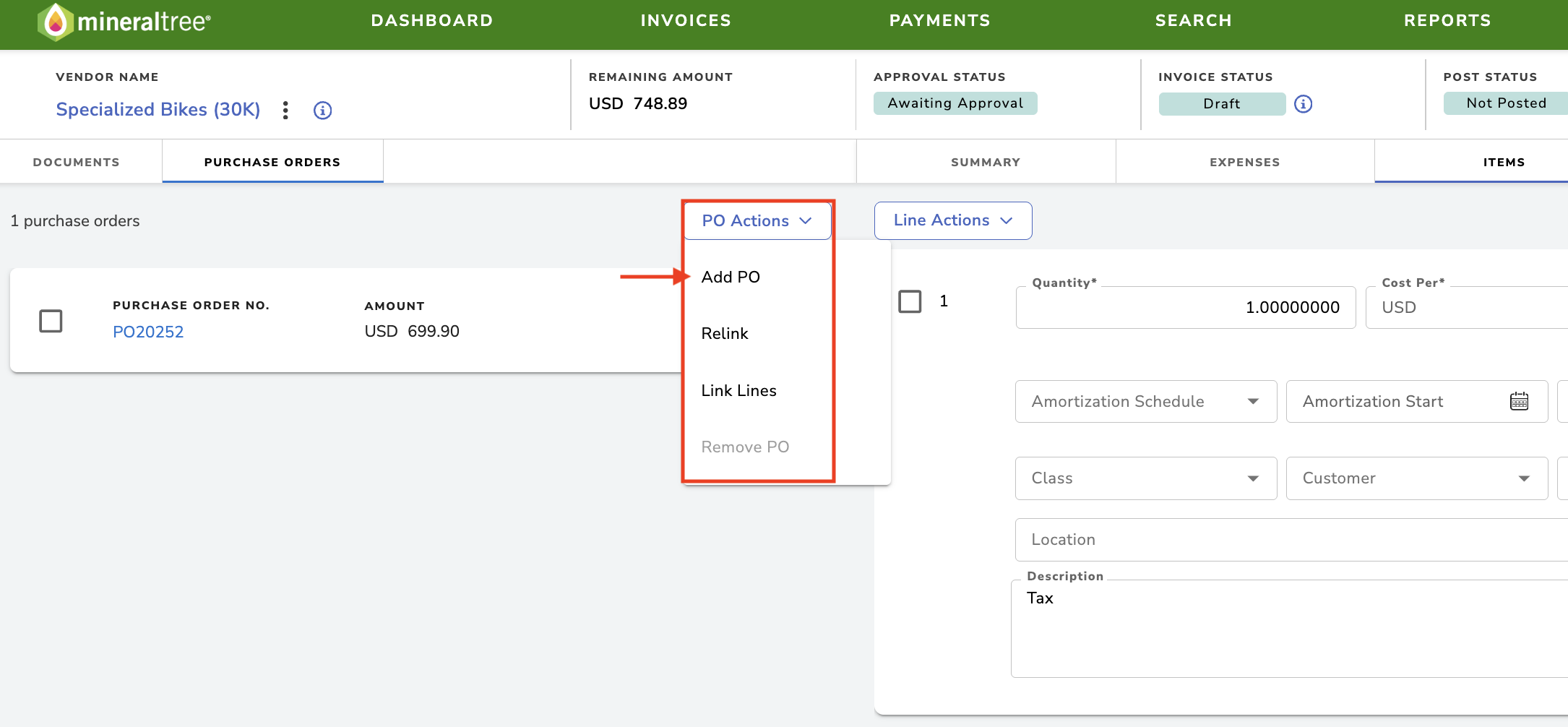Open Amortization Start calendar picker
Viewport: 1568px width, 727px height.
point(1519,401)
